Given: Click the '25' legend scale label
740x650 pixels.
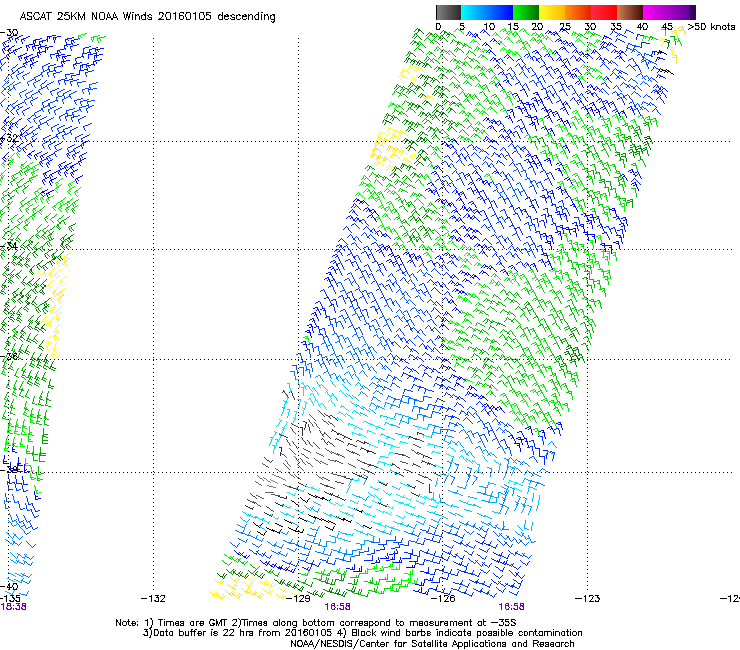Looking at the screenshot, I should [565, 27].
